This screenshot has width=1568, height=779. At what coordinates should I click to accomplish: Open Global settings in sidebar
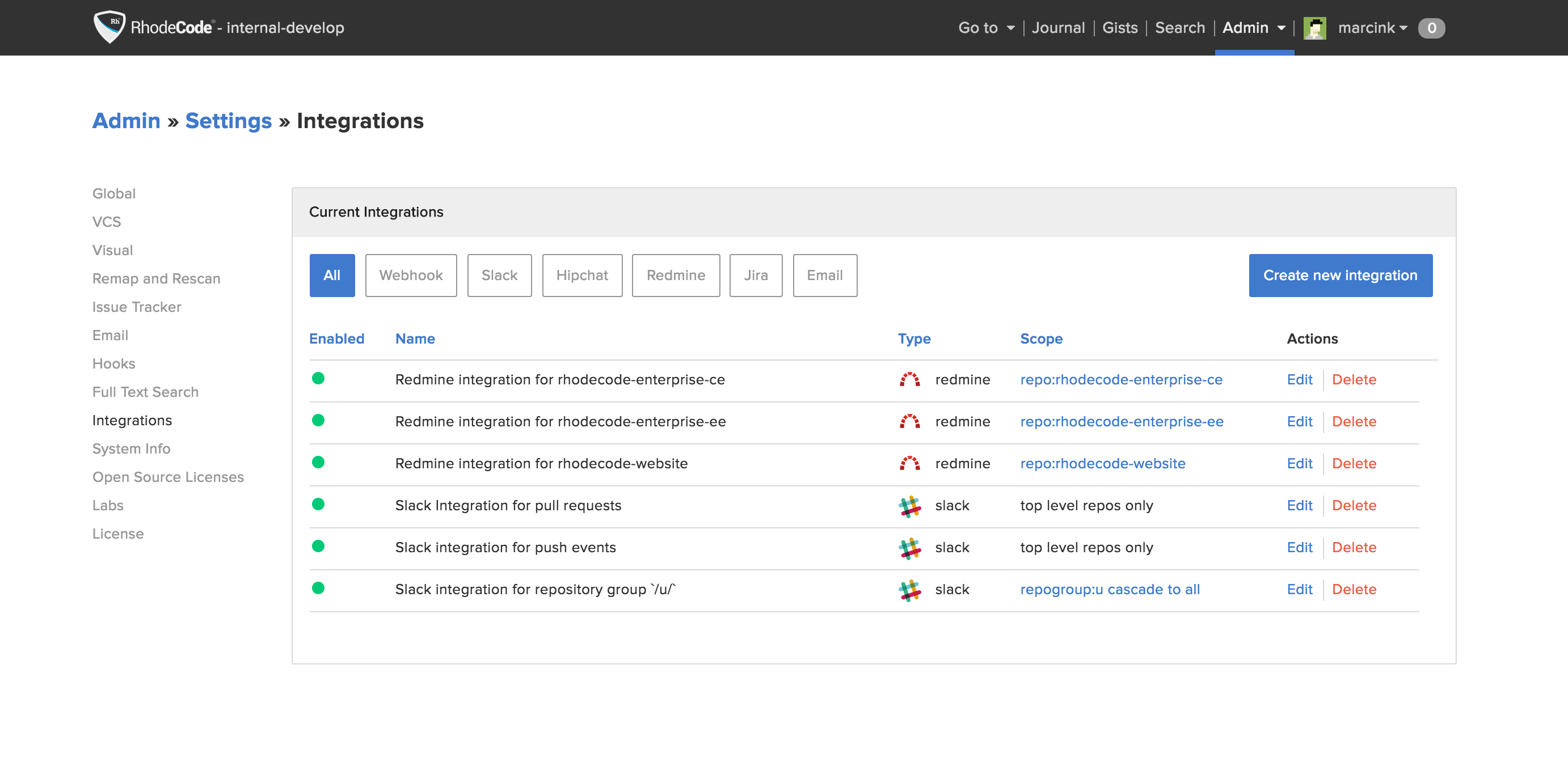[x=114, y=193]
